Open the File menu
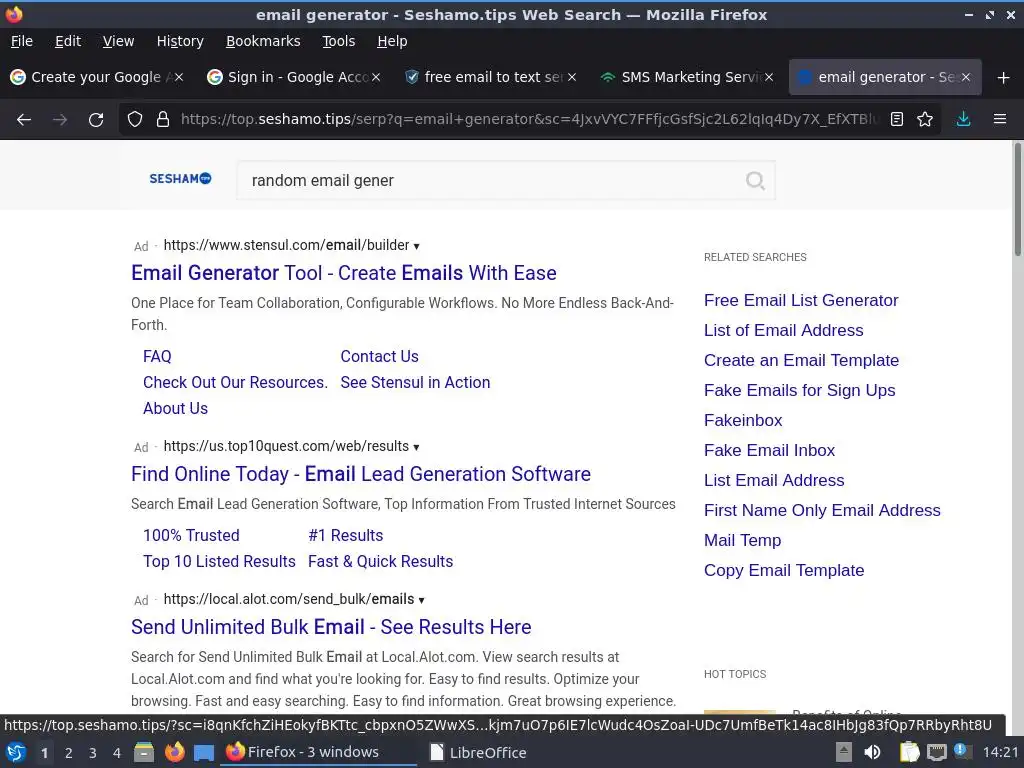Image resolution: width=1024 pixels, height=768 pixels. (22, 41)
